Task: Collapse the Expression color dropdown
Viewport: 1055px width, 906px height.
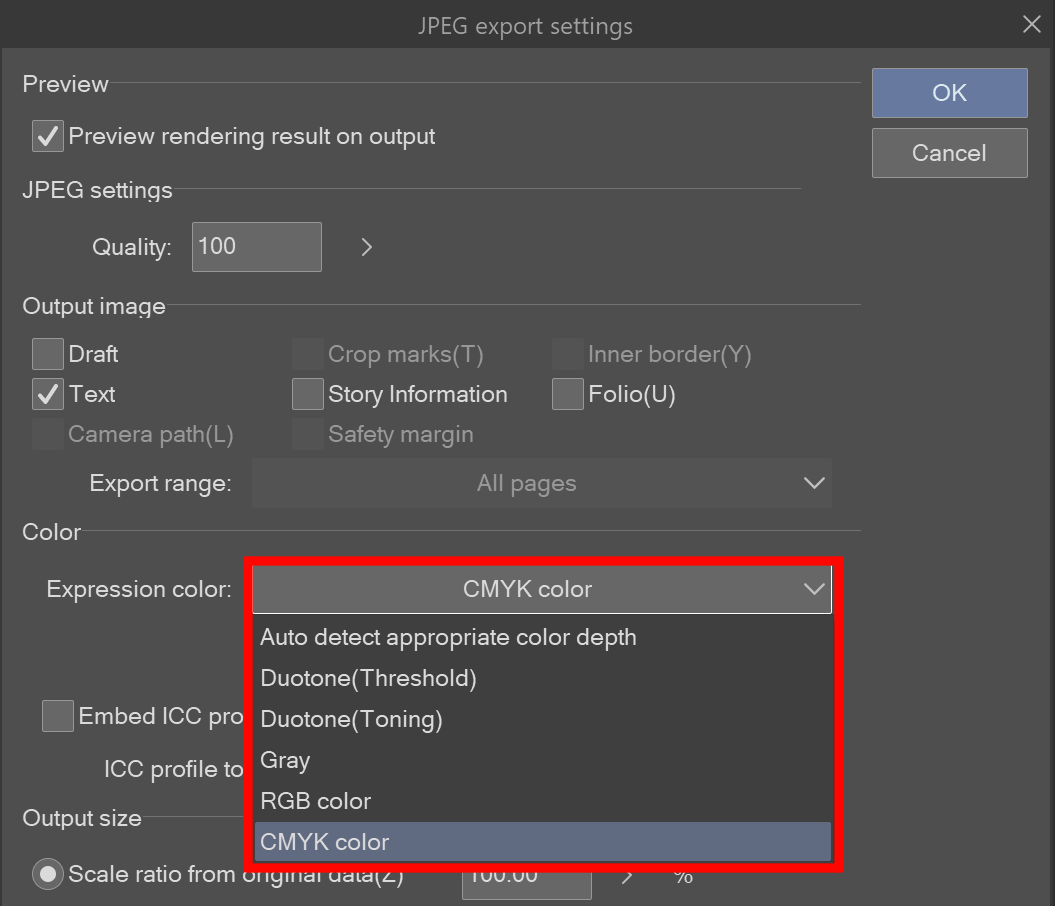Action: pos(541,590)
